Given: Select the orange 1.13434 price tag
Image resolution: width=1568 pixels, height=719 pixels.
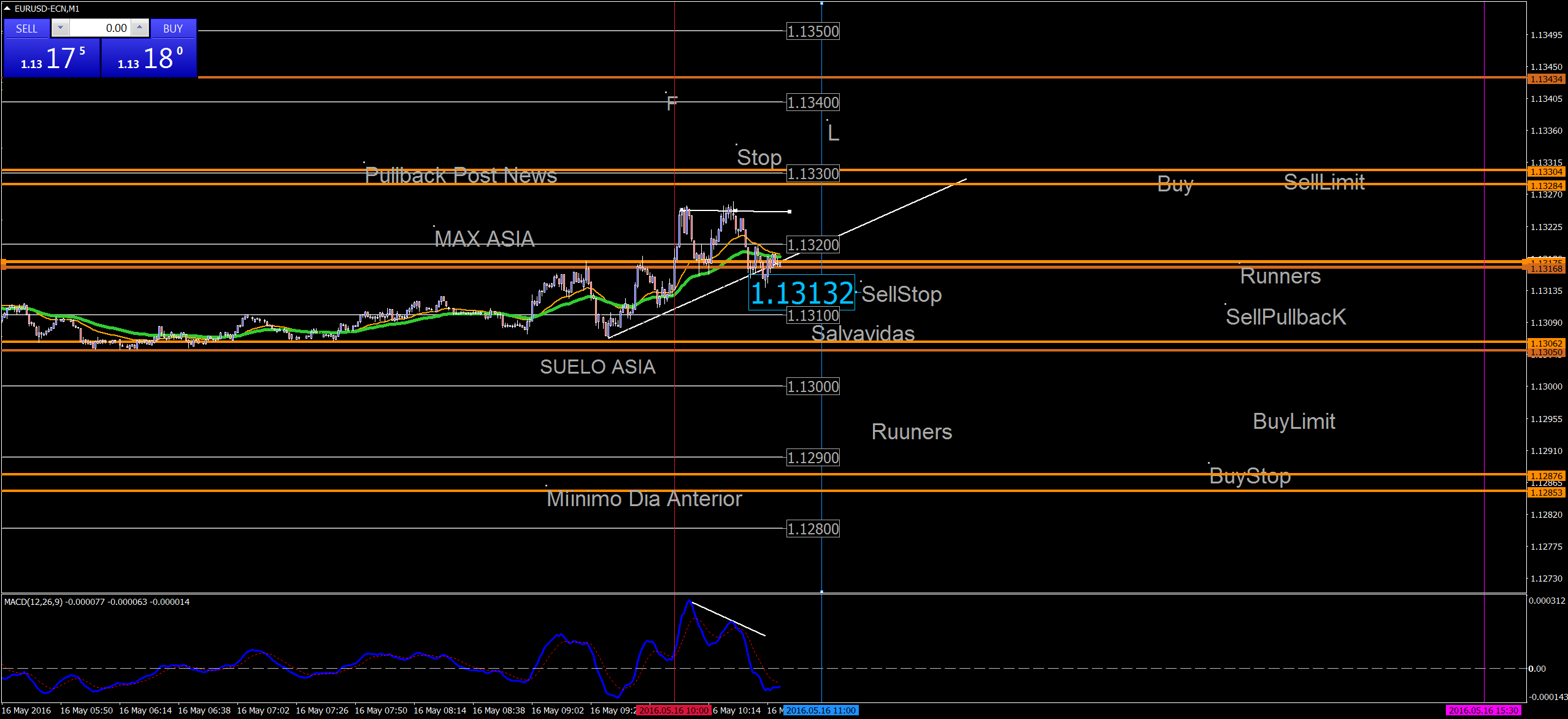Looking at the screenshot, I should click(1546, 79).
